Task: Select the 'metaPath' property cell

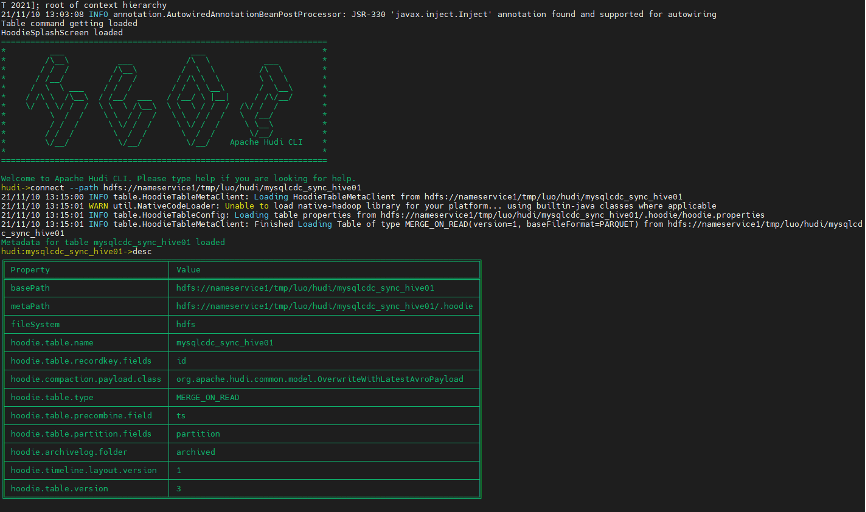Action: [86, 307]
